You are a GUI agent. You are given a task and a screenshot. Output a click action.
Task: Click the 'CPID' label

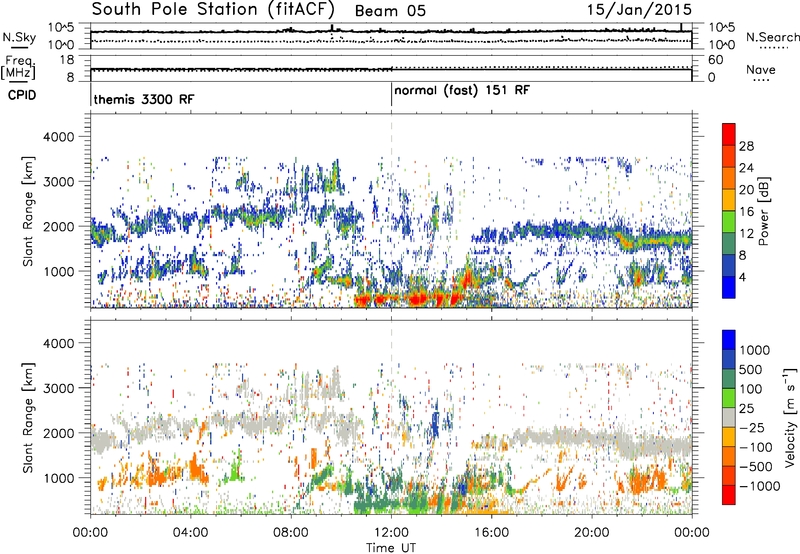pyautogui.click(x=22, y=95)
